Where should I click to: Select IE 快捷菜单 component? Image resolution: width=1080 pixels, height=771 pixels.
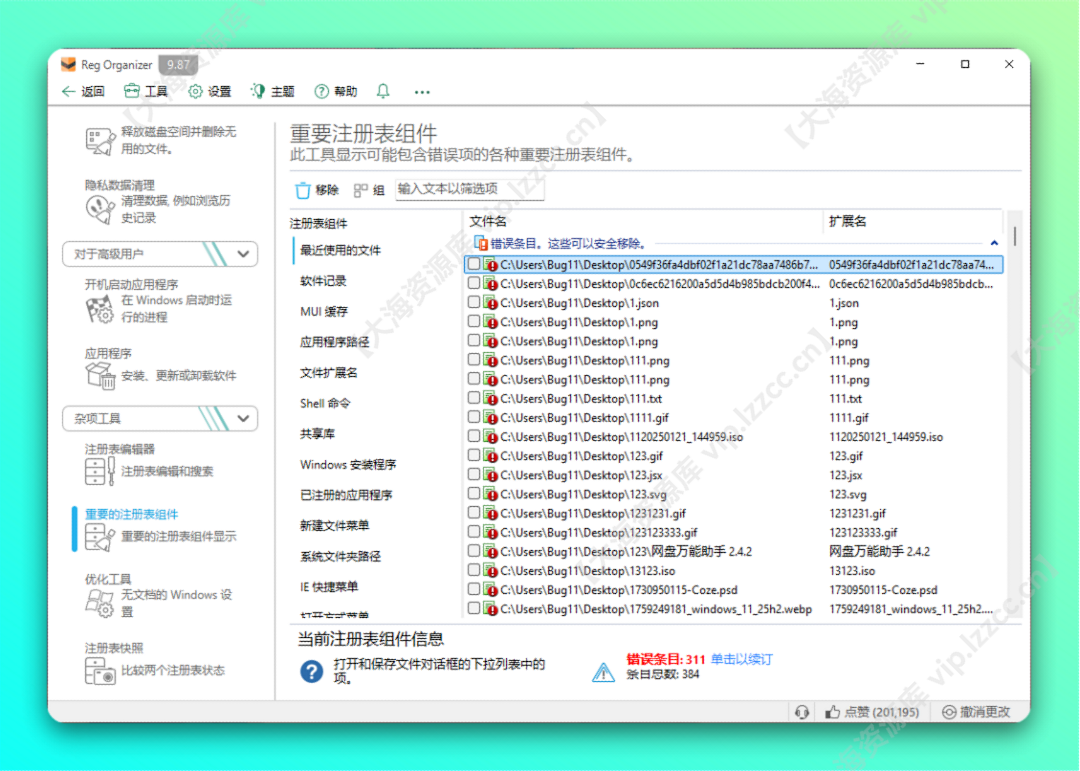coord(329,587)
